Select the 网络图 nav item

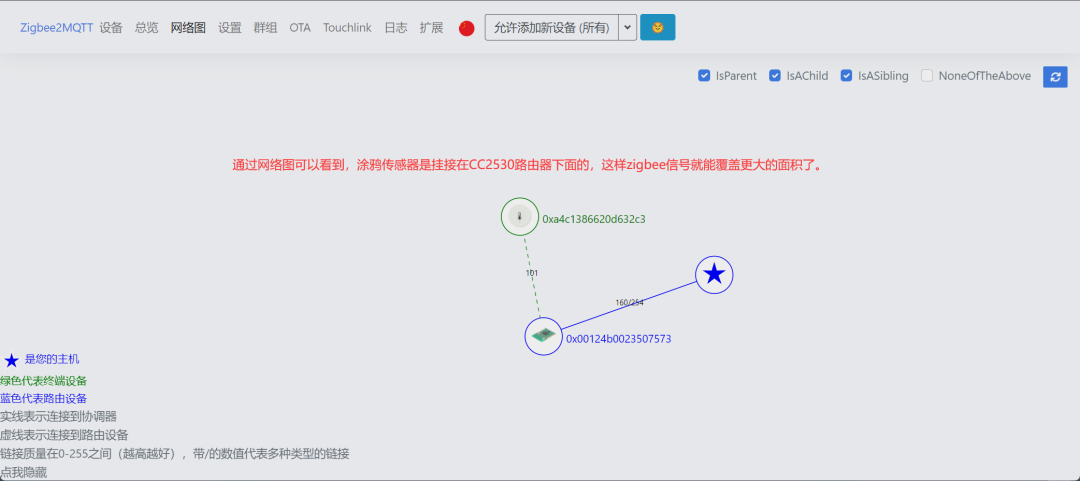[188, 28]
